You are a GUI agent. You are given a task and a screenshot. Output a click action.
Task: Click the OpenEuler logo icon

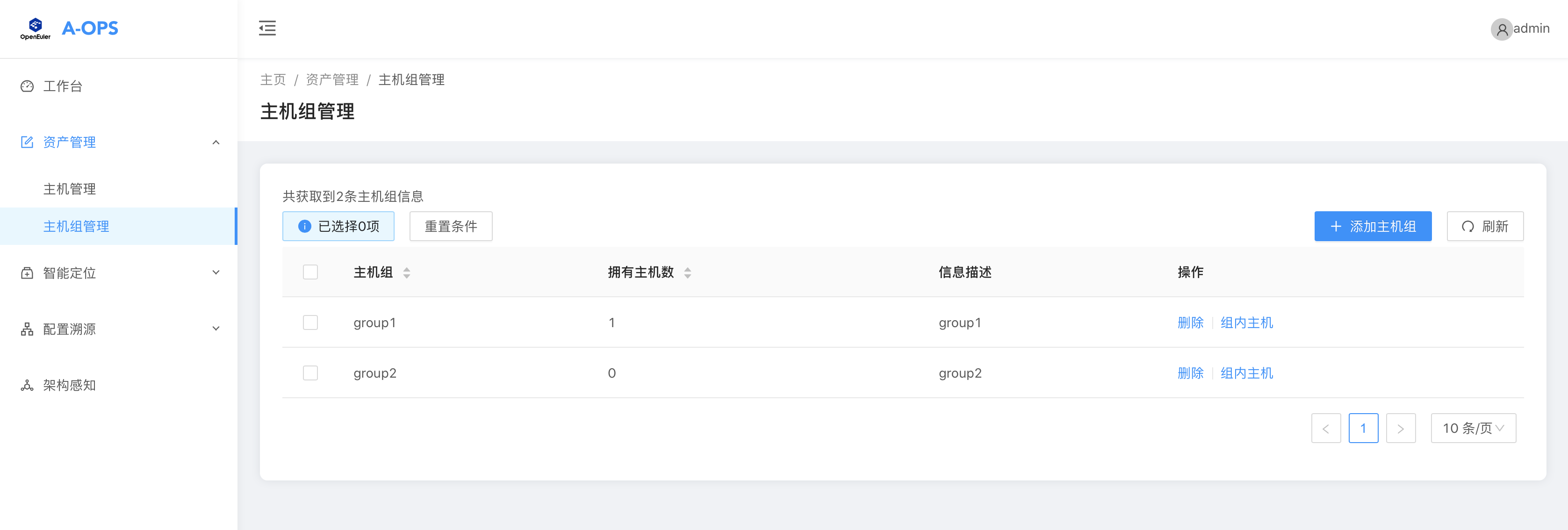coord(36,28)
